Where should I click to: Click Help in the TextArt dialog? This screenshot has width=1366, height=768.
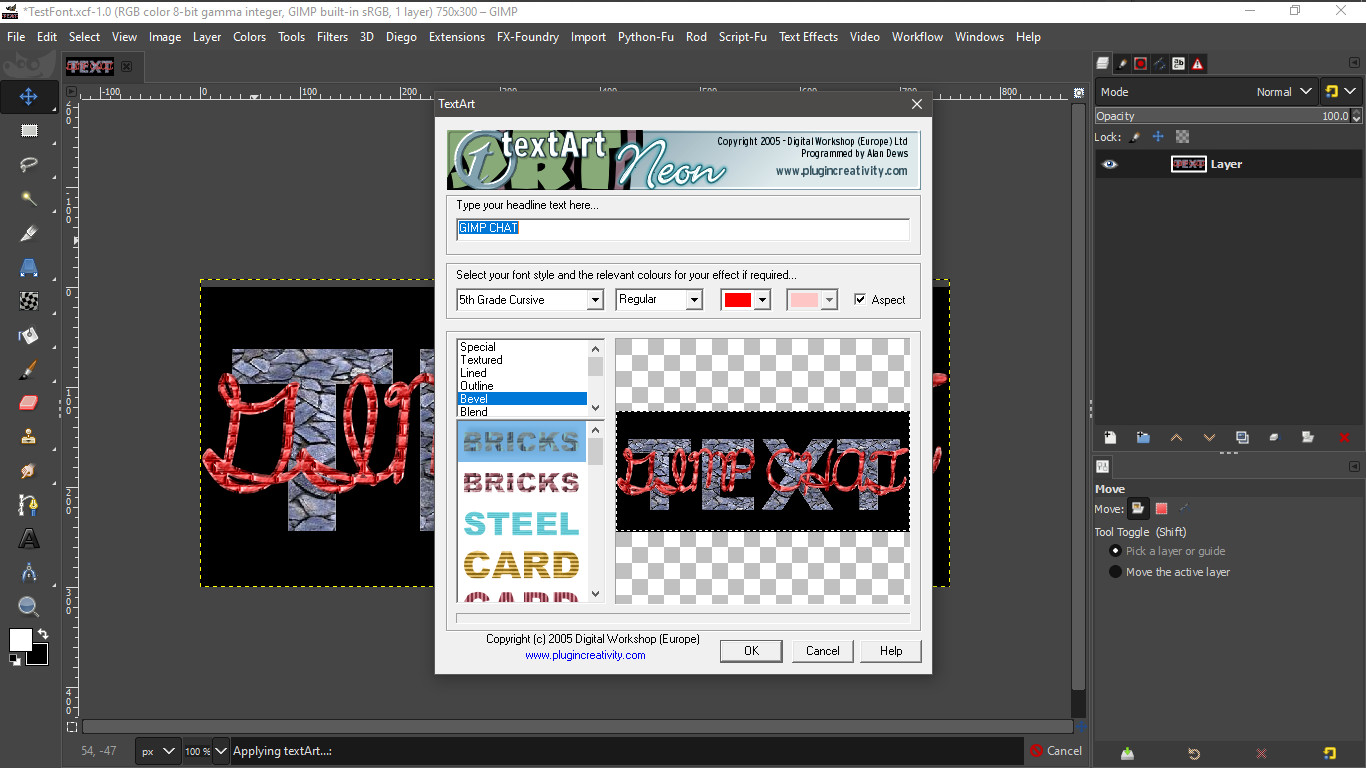[x=891, y=650]
